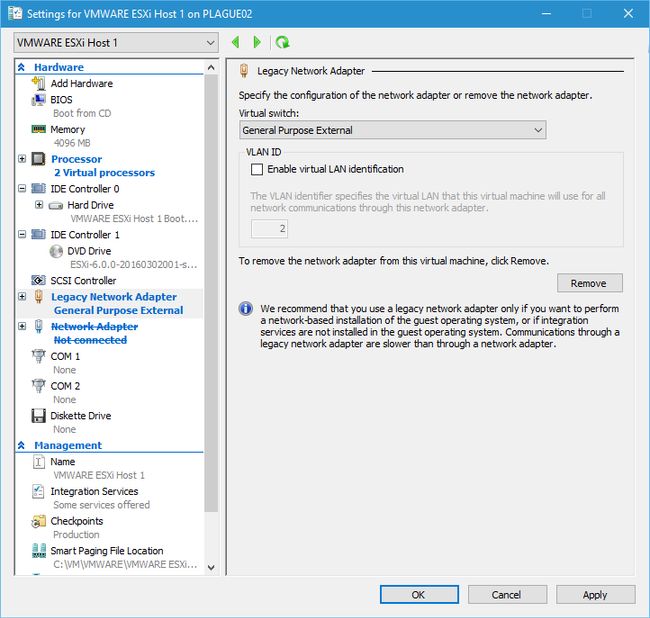Click the IDE Controller 0 icon
The image size is (650, 618).
pos(39,189)
